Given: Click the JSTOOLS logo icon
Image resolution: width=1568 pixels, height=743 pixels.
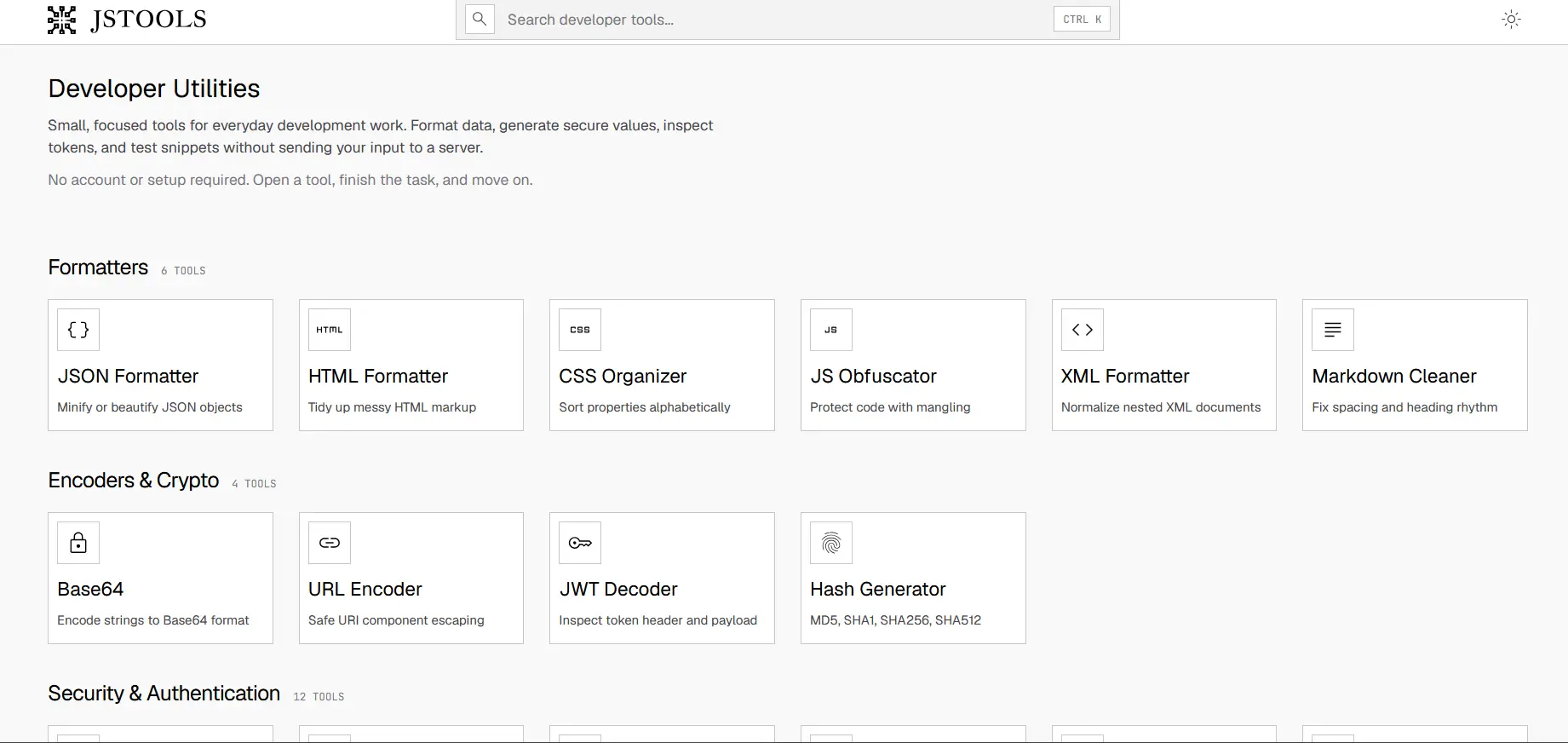Looking at the screenshot, I should (61, 20).
